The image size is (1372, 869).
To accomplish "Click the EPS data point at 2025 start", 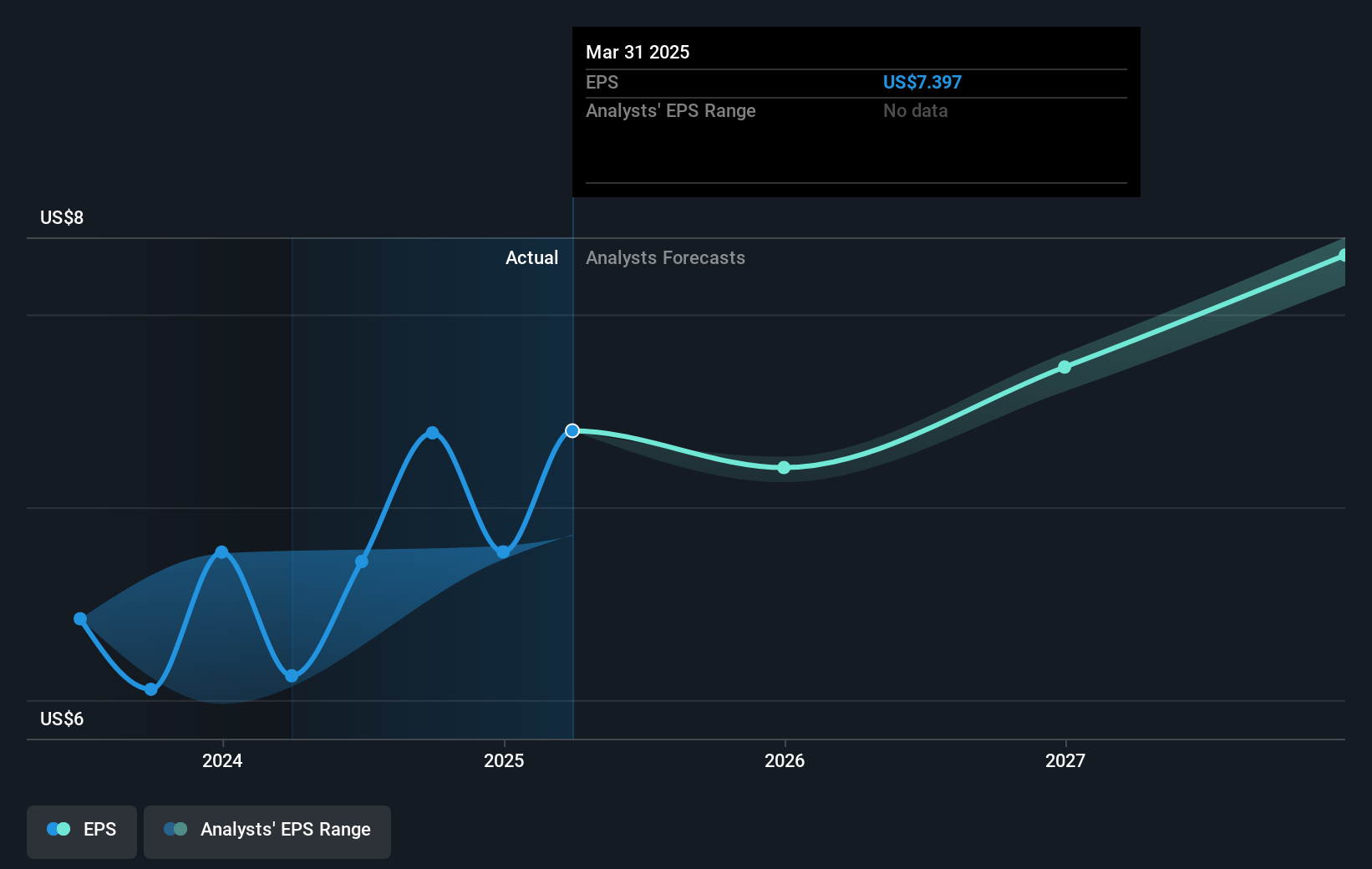I will 503,552.
